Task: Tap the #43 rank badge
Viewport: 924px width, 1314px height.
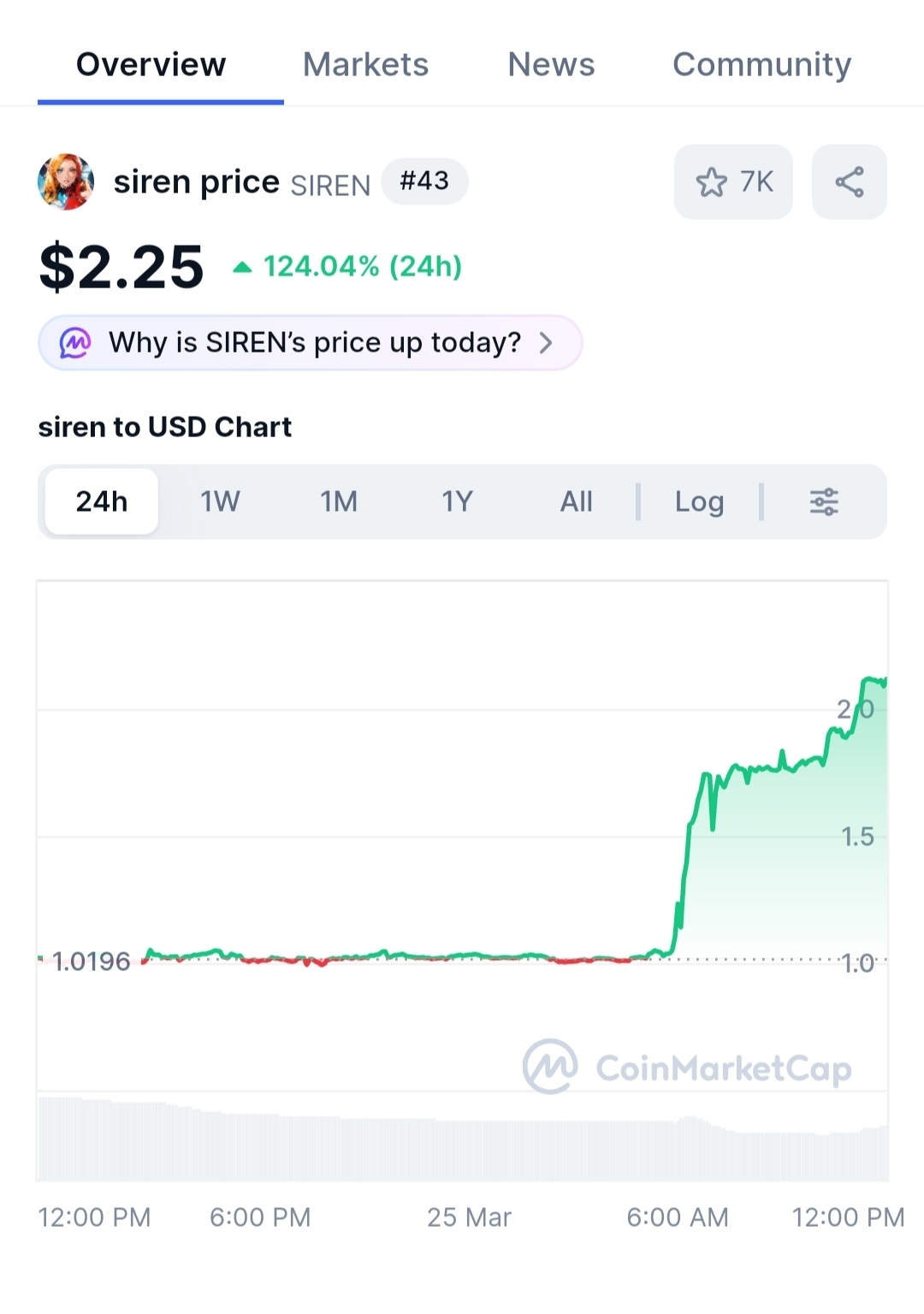Action: pyautogui.click(x=424, y=181)
